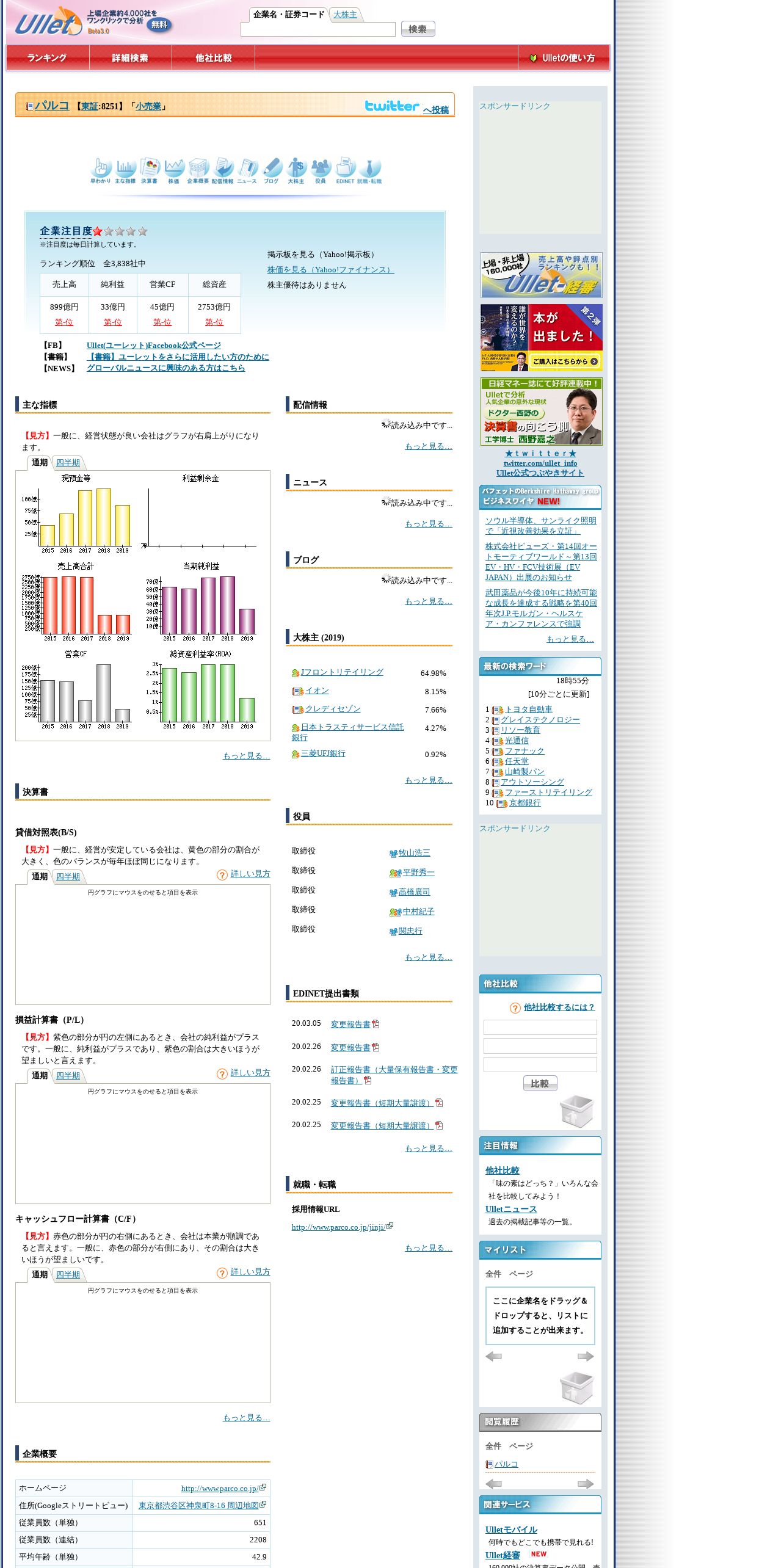
Task: Click the twitter logo in company title bar
Action: [x=392, y=106]
